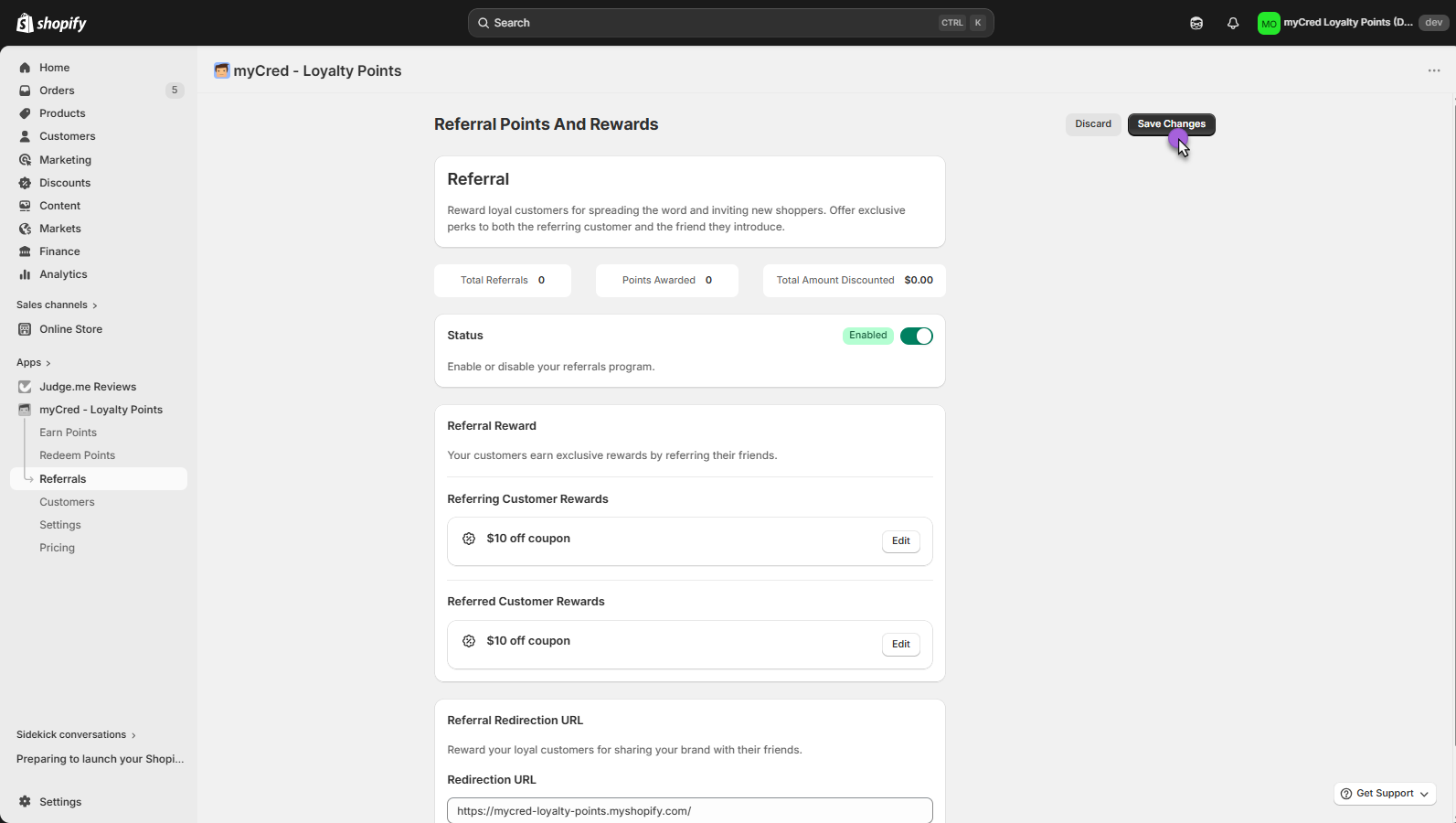Open the Get Support dropdown
Viewport: 1456px width, 823px height.
point(1385,794)
